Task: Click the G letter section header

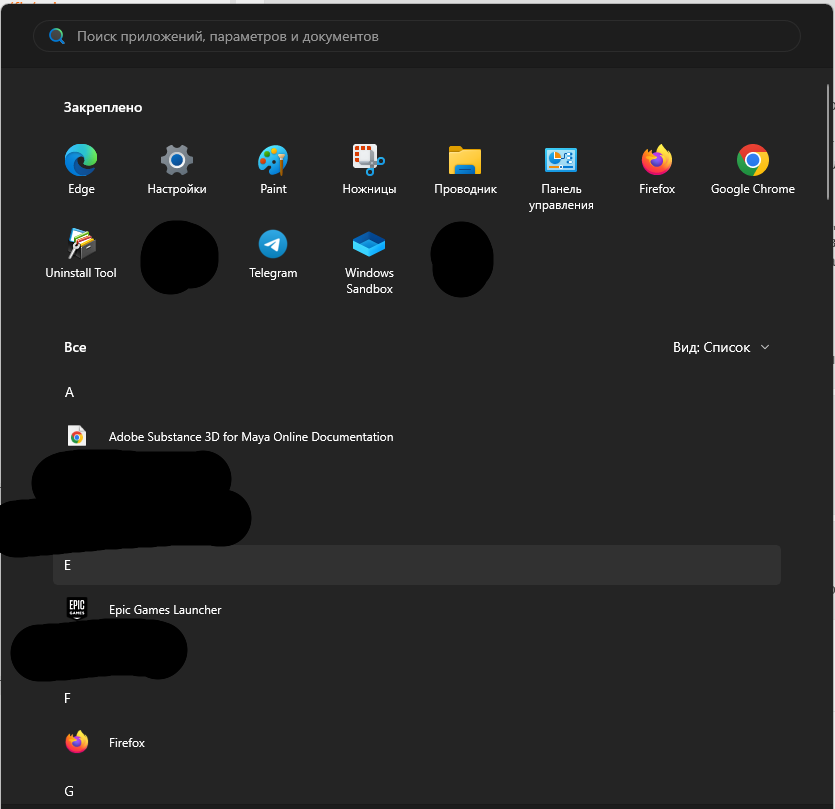Action: click(69, 791)
